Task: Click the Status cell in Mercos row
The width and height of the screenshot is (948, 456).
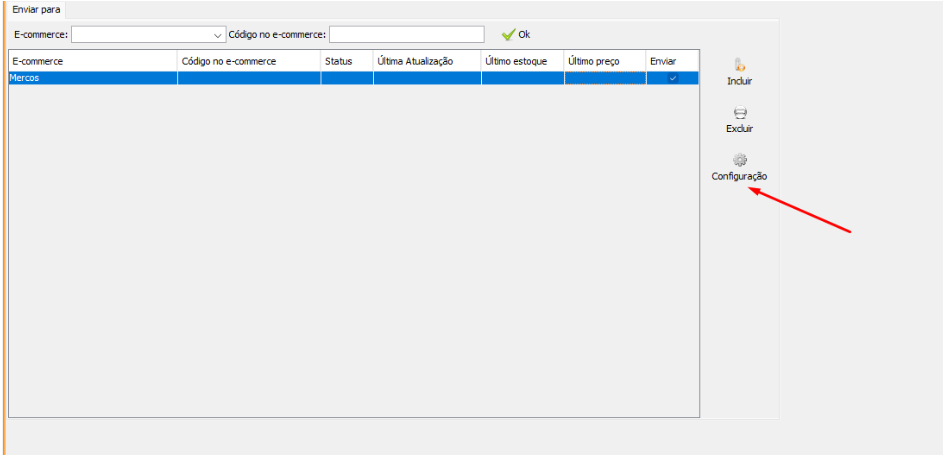Action: tap(347, 78)
